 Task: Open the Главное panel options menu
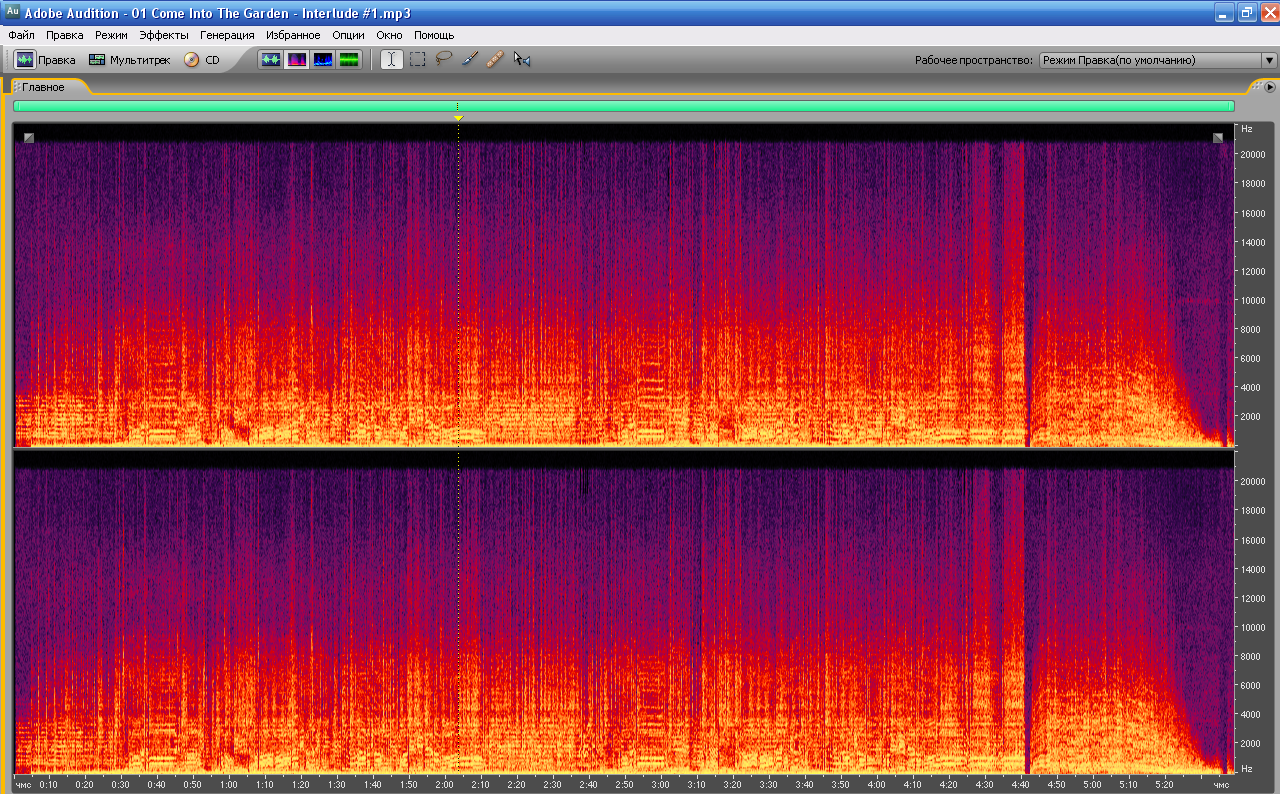(1270, 87)
